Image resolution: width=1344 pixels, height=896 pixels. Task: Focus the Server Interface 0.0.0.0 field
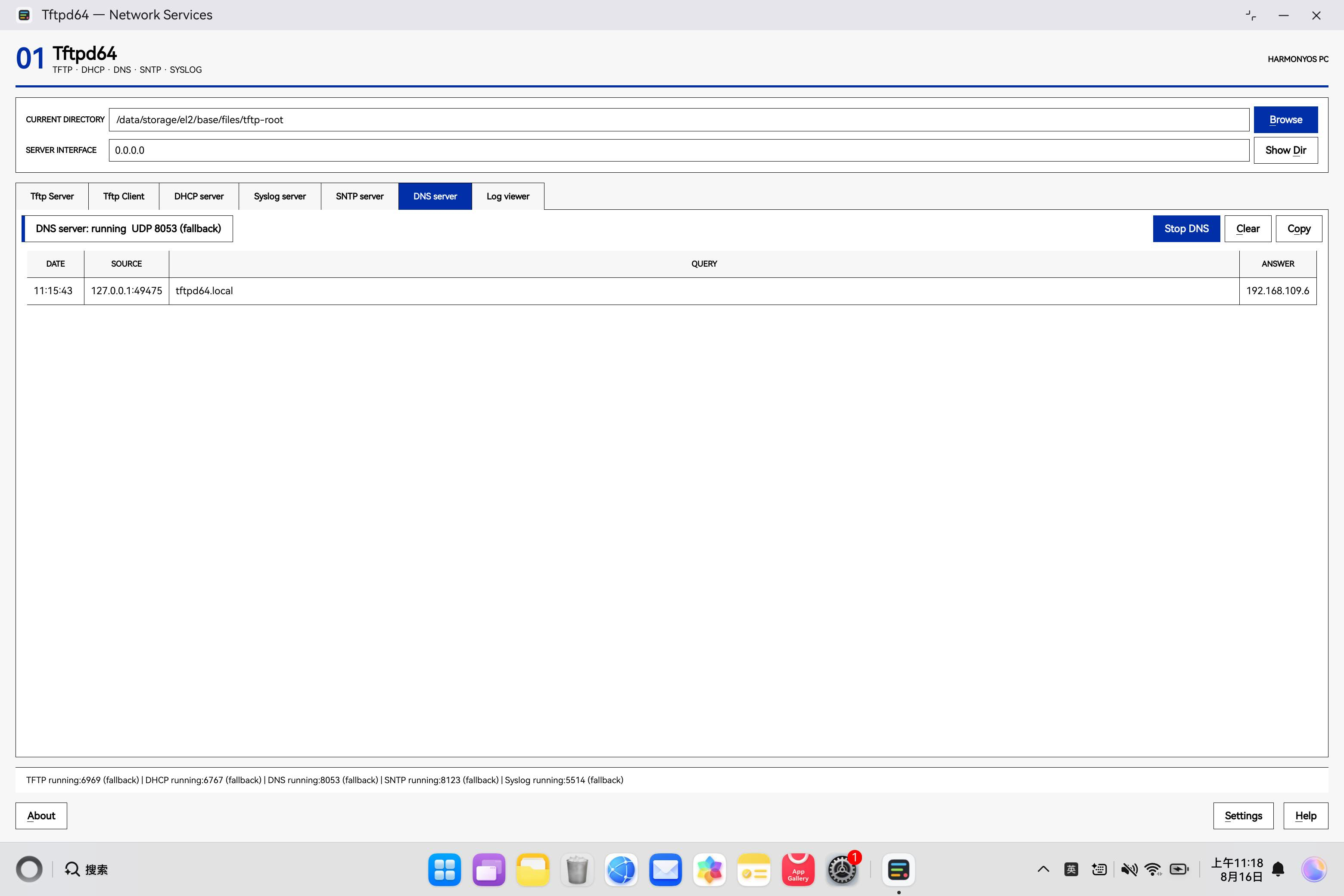click(679, 150)
